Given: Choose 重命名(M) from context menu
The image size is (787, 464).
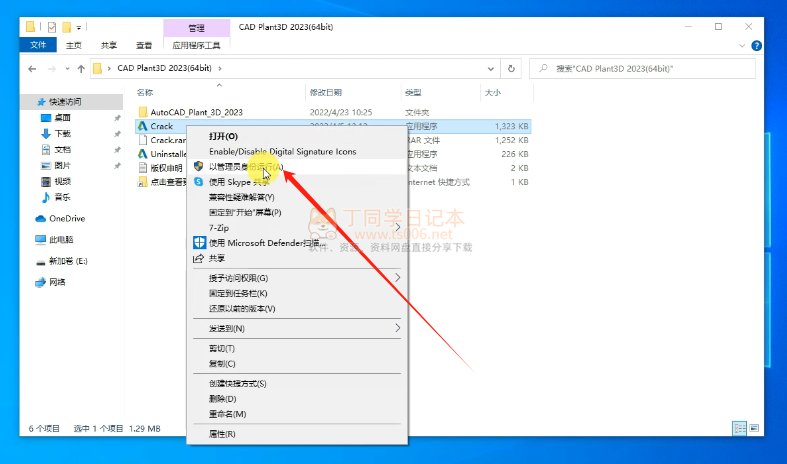Looking at the screenshot, I should point(297,414).
